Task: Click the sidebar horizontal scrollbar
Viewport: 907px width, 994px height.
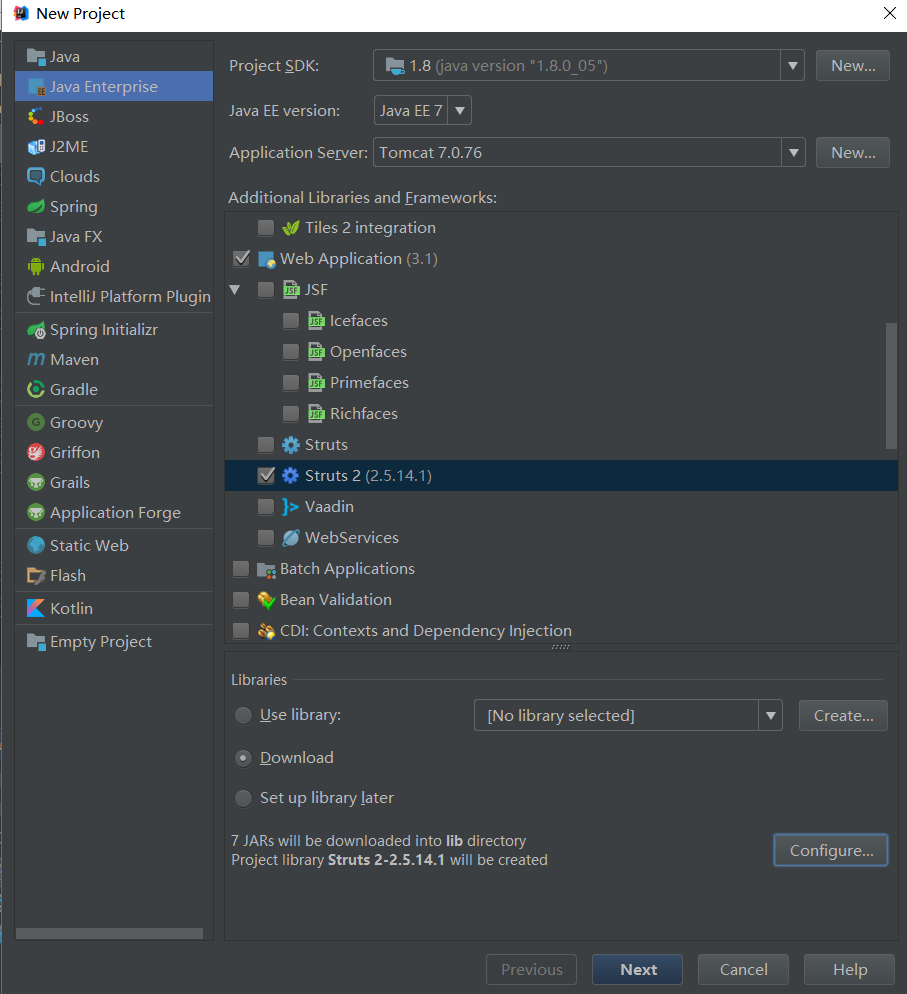Action: pos(109,933)
